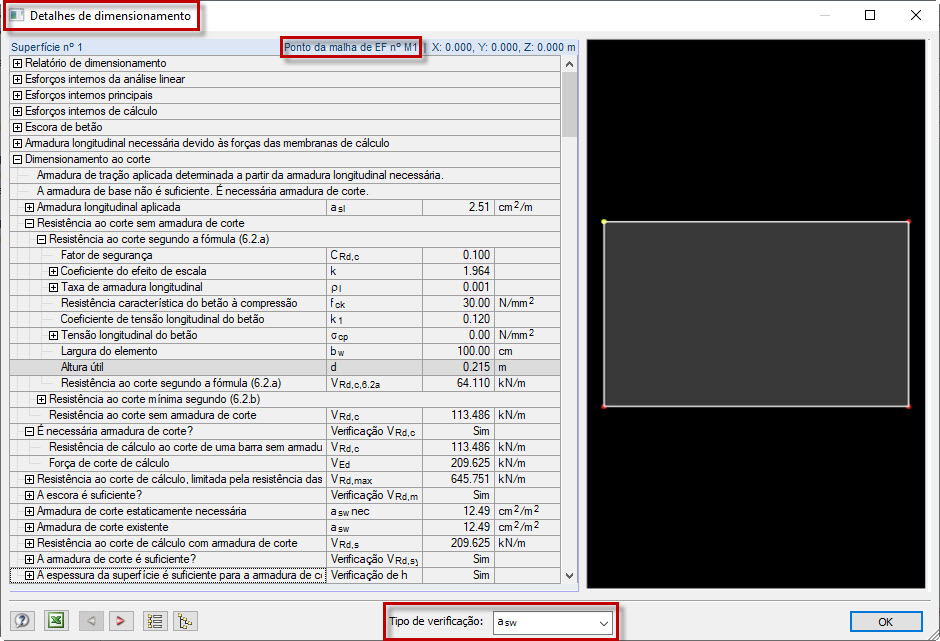
Task: Switch to tree structure view icon
Action: click(x=184, y=620)
